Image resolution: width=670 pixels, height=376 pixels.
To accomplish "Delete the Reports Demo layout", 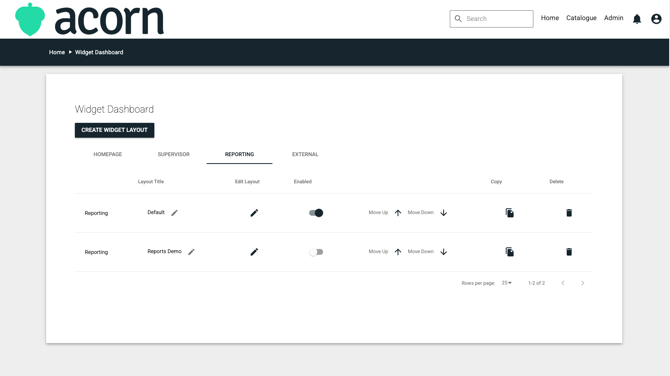I will coord(569,252).
